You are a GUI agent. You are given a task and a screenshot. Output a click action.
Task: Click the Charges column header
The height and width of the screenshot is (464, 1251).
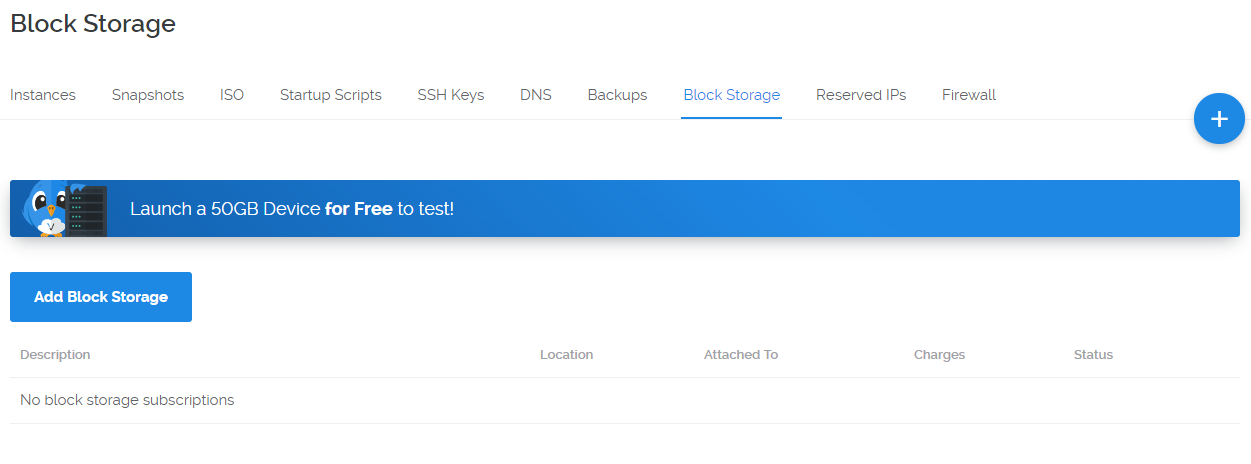tap(939, 355)
